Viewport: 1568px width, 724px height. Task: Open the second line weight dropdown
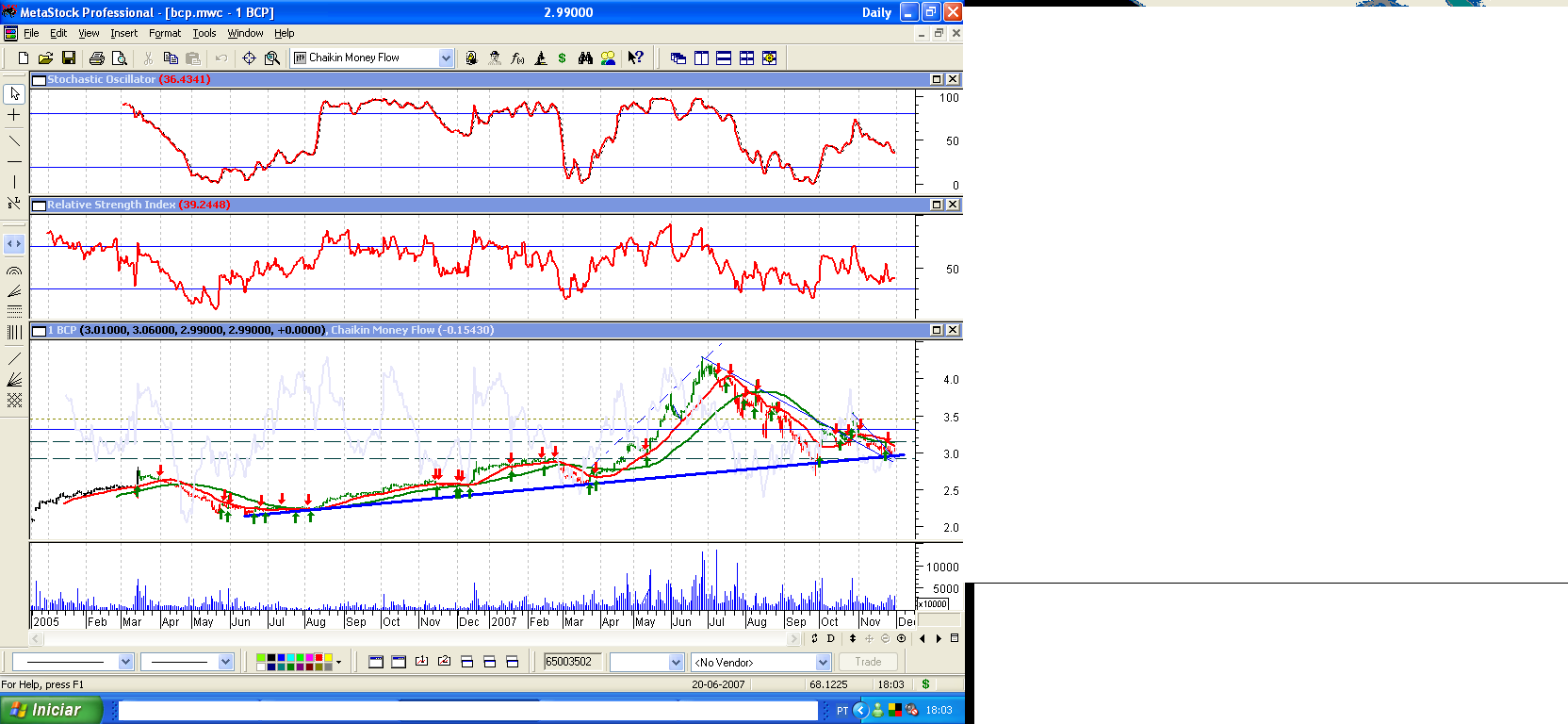pos(225,662)
